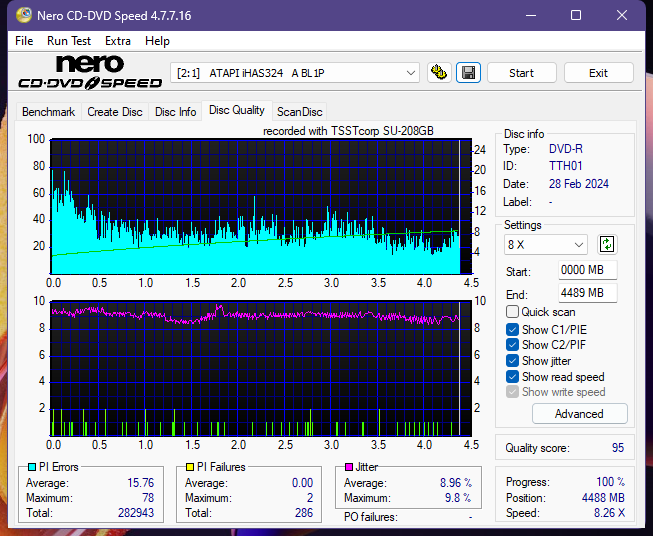Click the End position field 4489 MB

click(x=588, y=293)
